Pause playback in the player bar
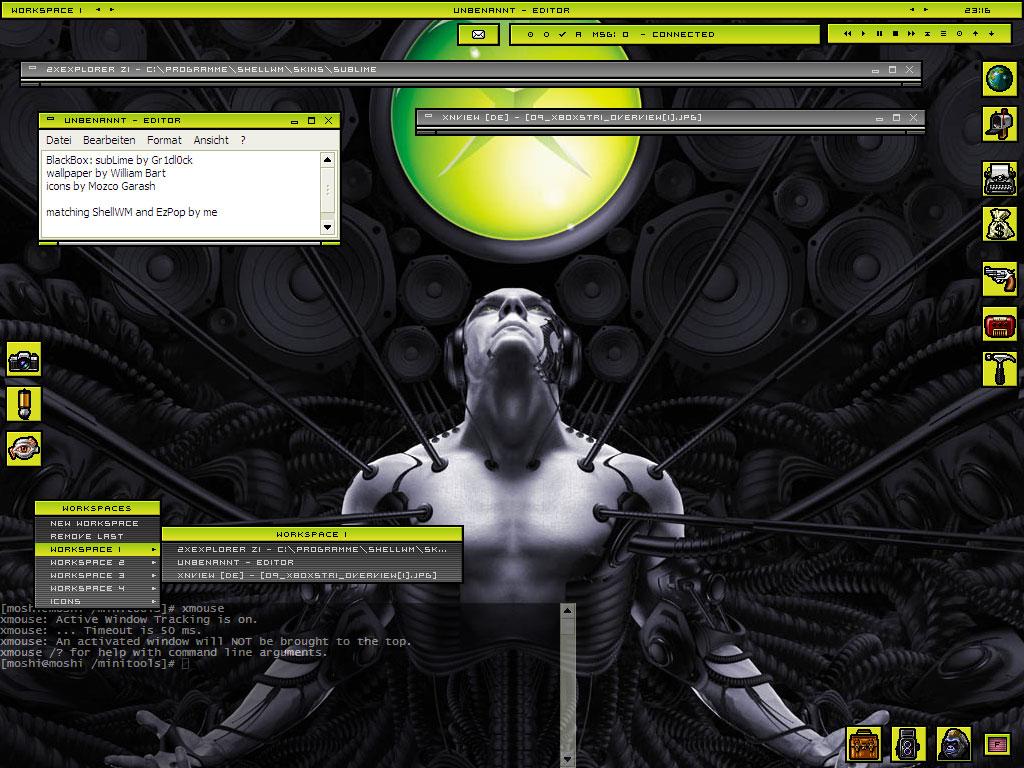The height and width of the screenshot is (768, 1024). 879,34
